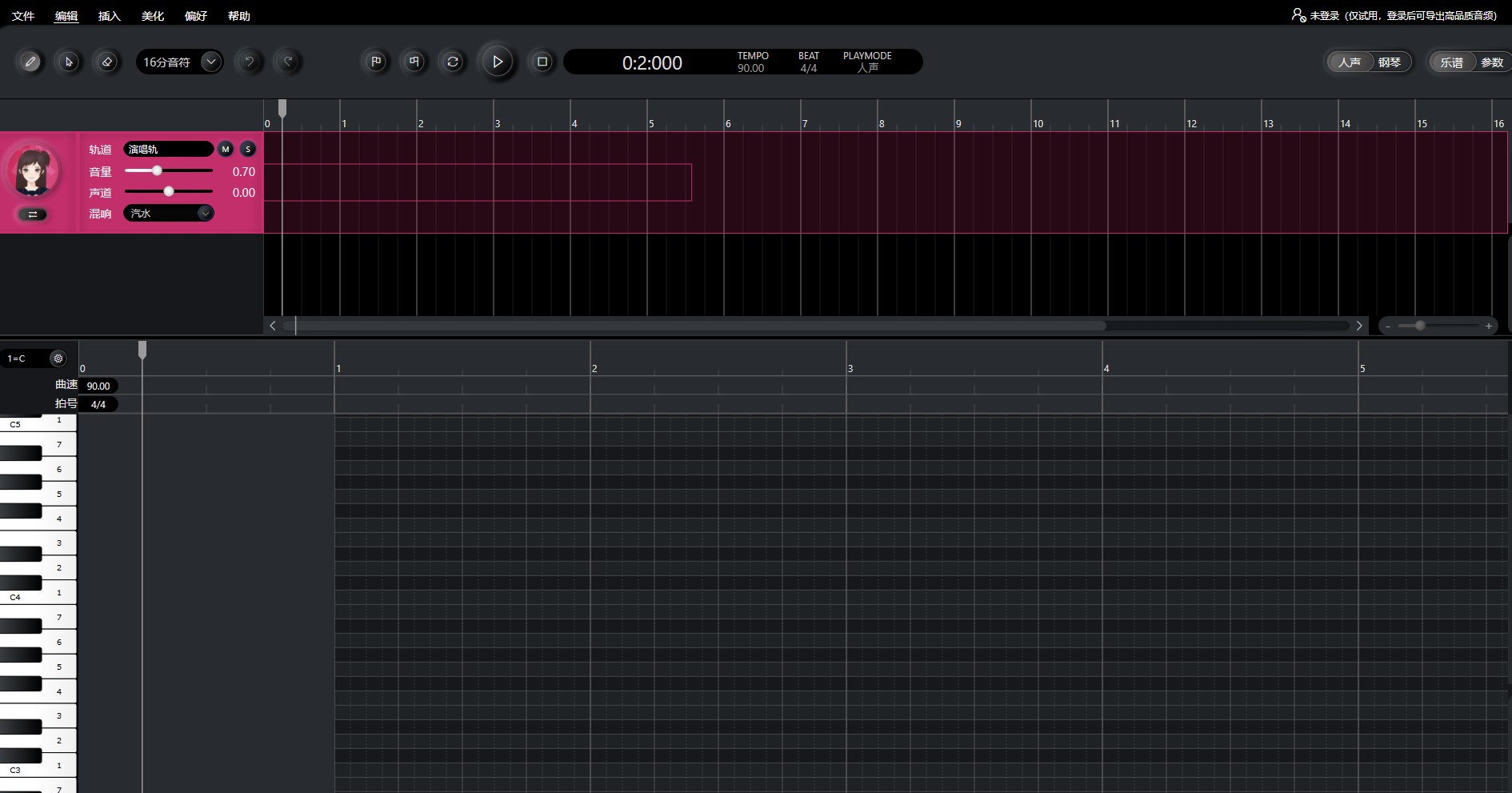Click the right arrow of the track scrollbar
Screen dimensions: 1512x793
click(1359, 326)
